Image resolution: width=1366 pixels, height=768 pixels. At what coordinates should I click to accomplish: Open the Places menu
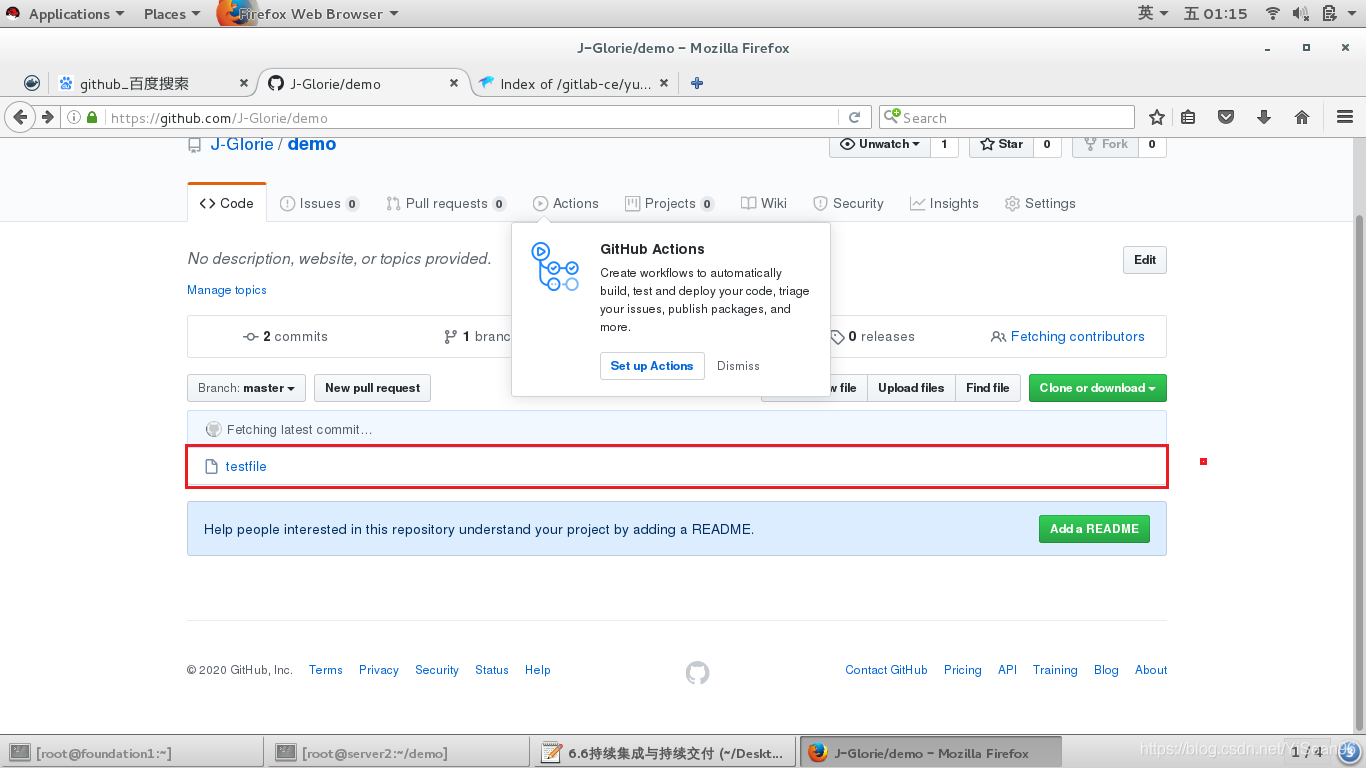click(x=171, y=14)
